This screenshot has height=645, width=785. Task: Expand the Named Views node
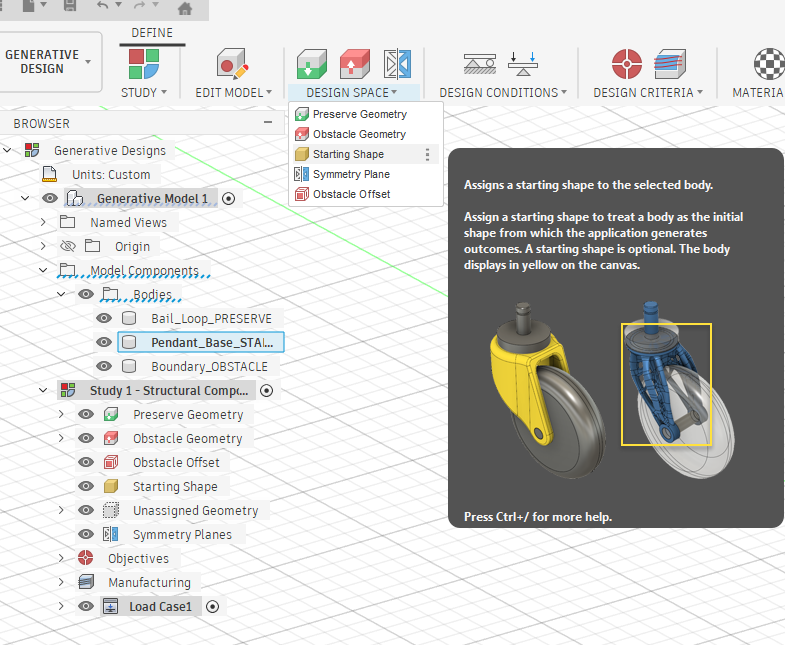coord(43,222)
